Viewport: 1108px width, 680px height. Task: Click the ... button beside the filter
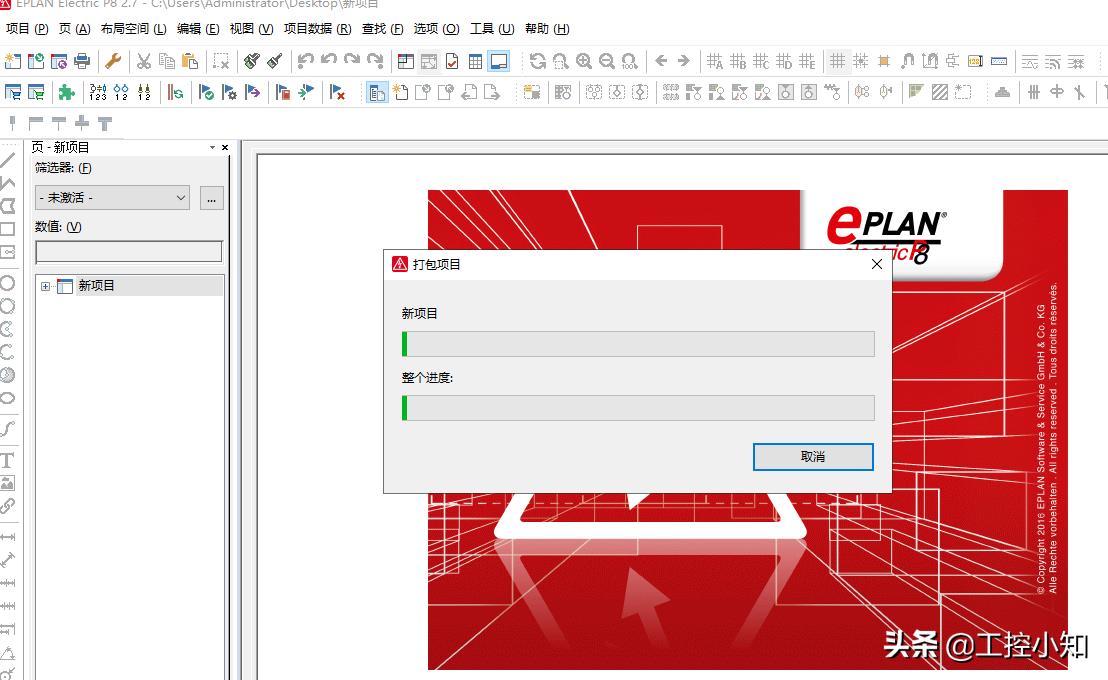click(211, 198)
